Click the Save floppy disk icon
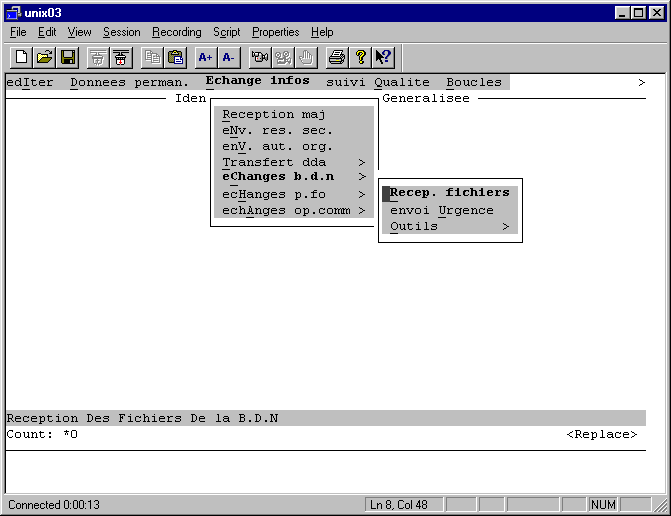The height and width of the screenshot is (516, 671). click(68, 57)
